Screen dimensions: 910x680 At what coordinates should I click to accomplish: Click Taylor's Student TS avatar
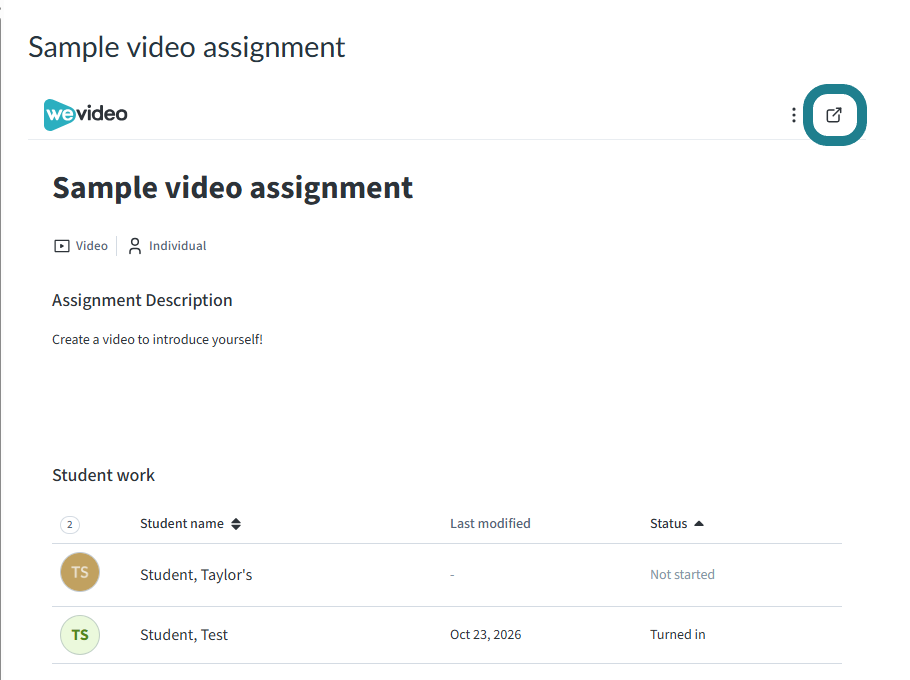(80, 572)
